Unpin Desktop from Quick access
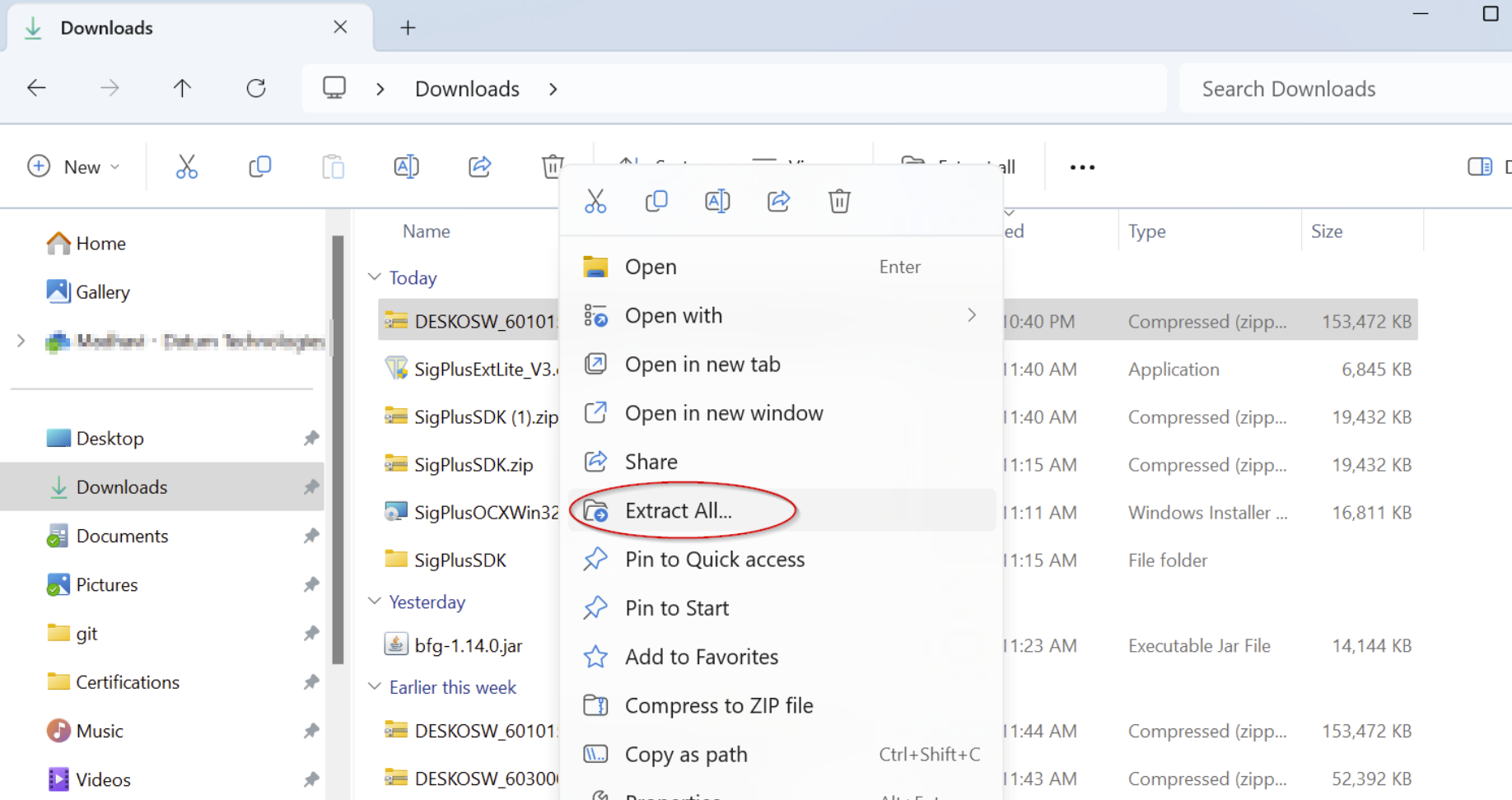The width and height of the screenshot is (1512, 800). (x=311, y=438)
